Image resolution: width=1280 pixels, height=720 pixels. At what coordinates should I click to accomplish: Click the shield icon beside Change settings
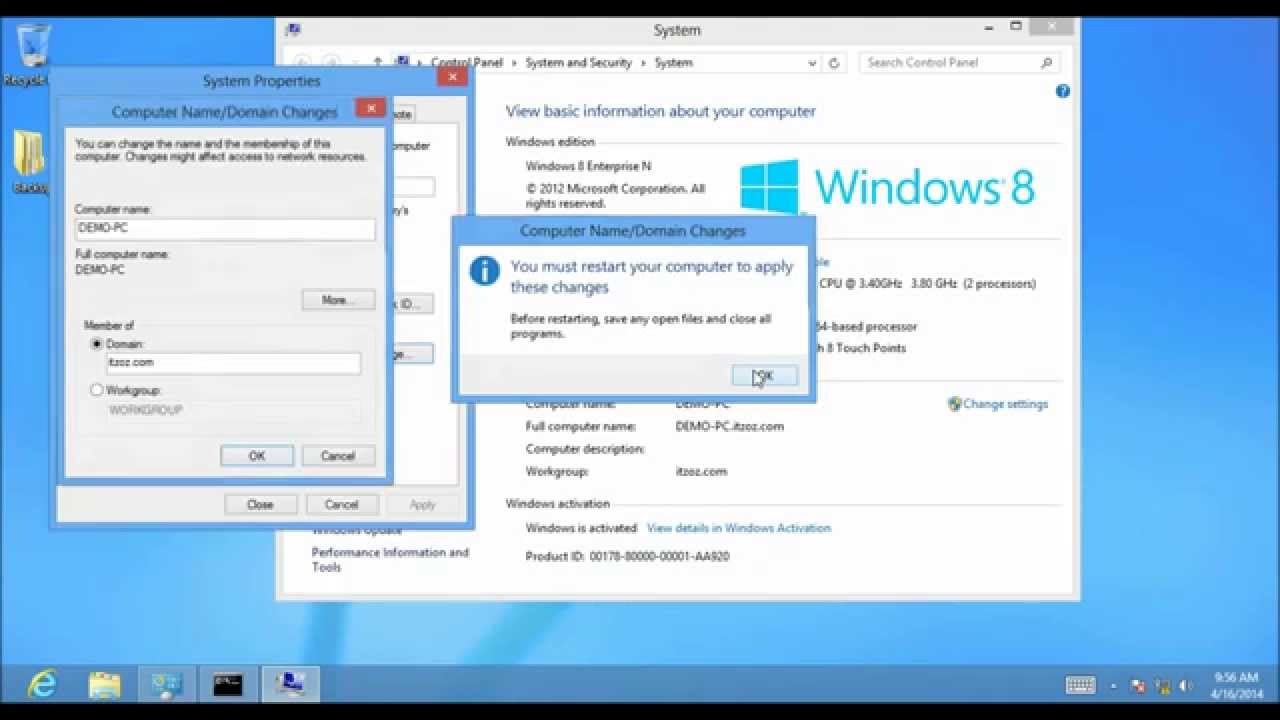(x=955, y=404)
